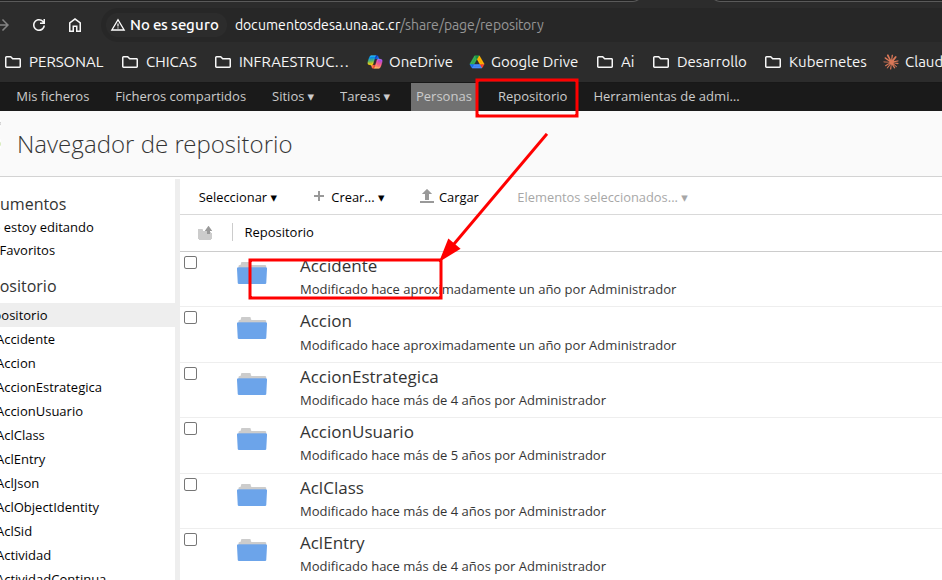Open the AccionEstrategica folder name link
The height and width of the screenshot is (580, 942).
click(369, 377)
